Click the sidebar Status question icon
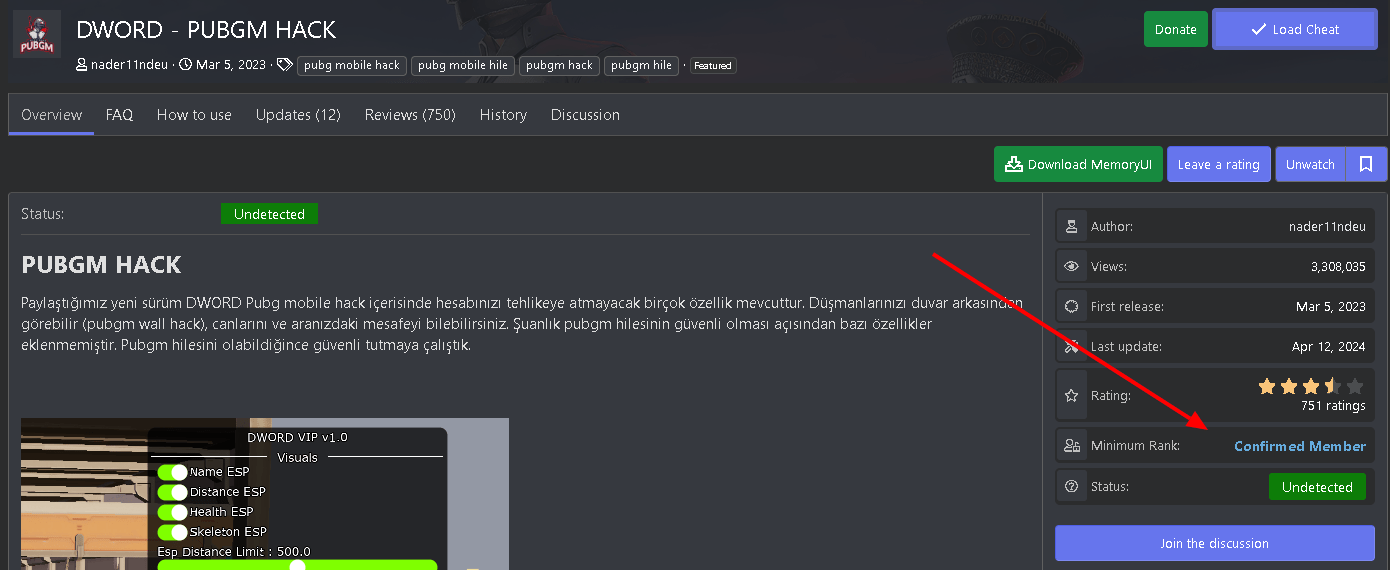1390x570 pixels. [x=1072, y=486]
